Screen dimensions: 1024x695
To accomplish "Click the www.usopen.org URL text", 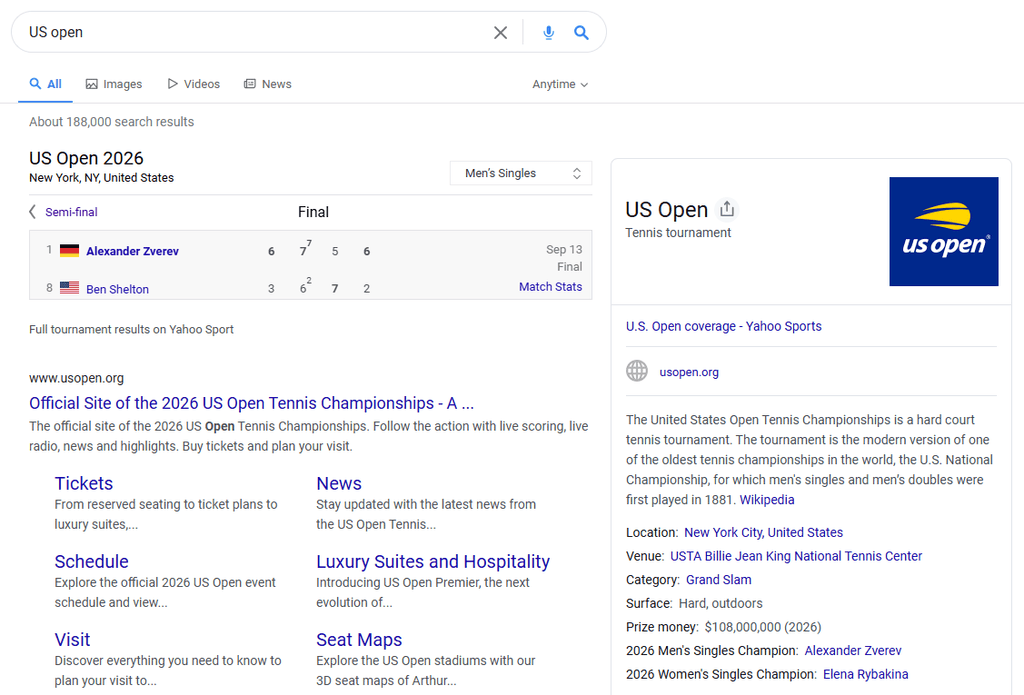I will (76, 378).
